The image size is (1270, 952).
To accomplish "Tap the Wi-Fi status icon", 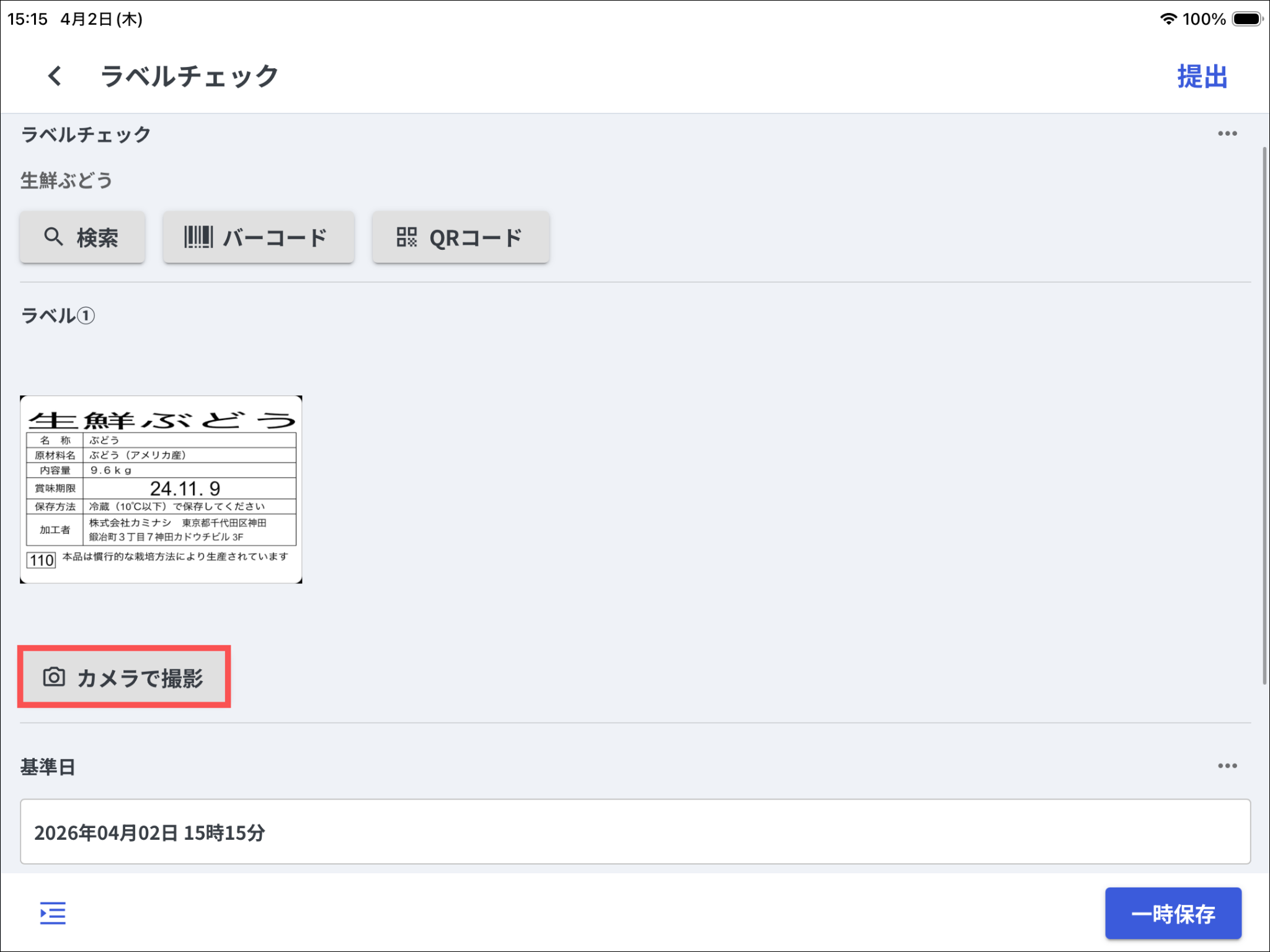I will click(1168, 19).
